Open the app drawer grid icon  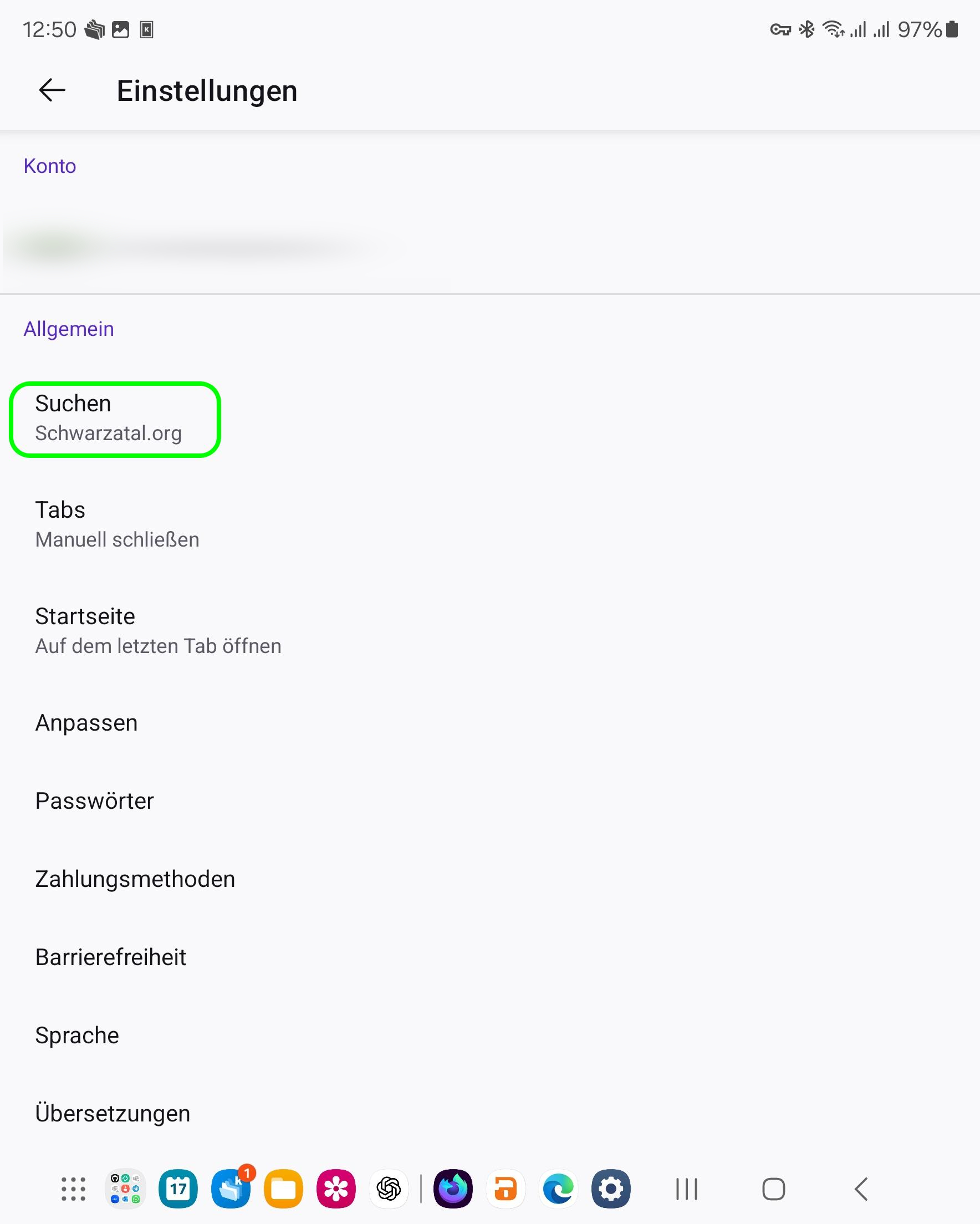click(x=73, y=1189)
